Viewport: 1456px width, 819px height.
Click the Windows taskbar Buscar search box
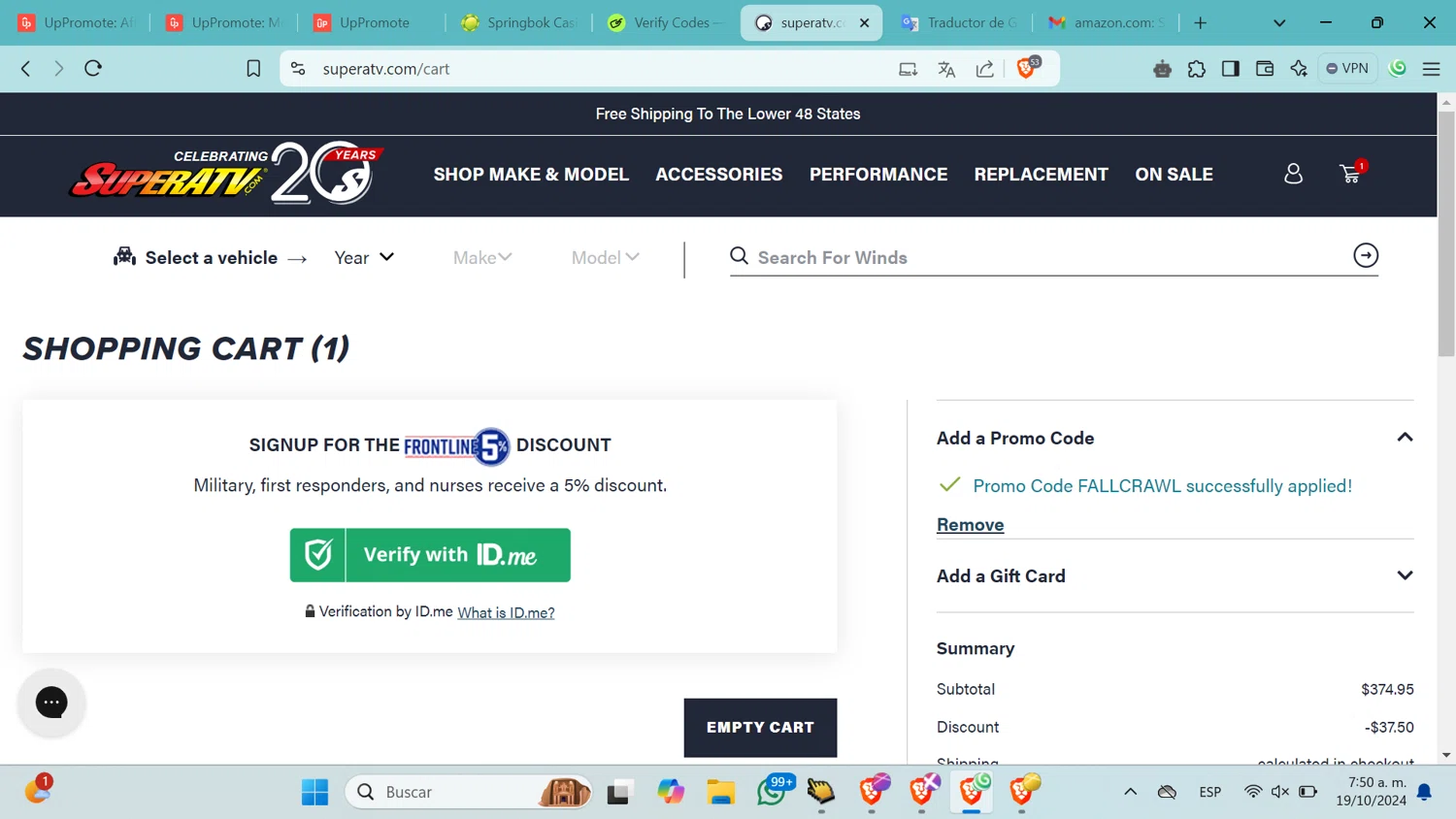469,792
